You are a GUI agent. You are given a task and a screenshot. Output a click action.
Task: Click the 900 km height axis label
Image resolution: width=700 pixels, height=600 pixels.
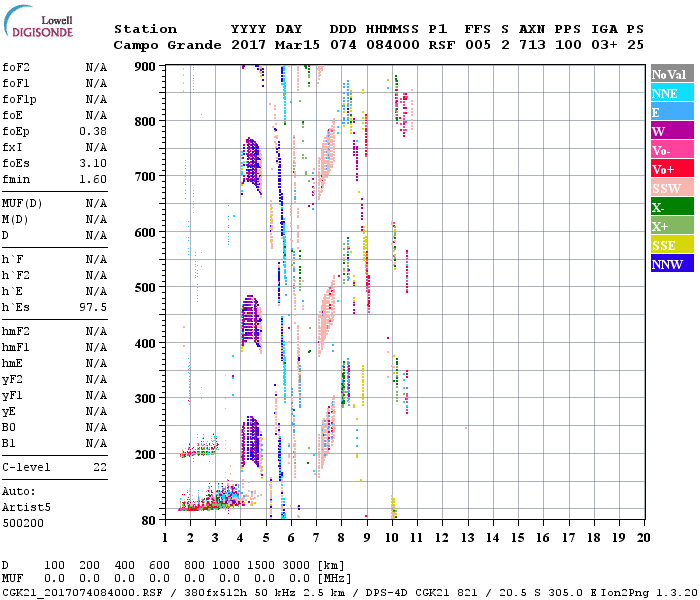coord(146,67)
